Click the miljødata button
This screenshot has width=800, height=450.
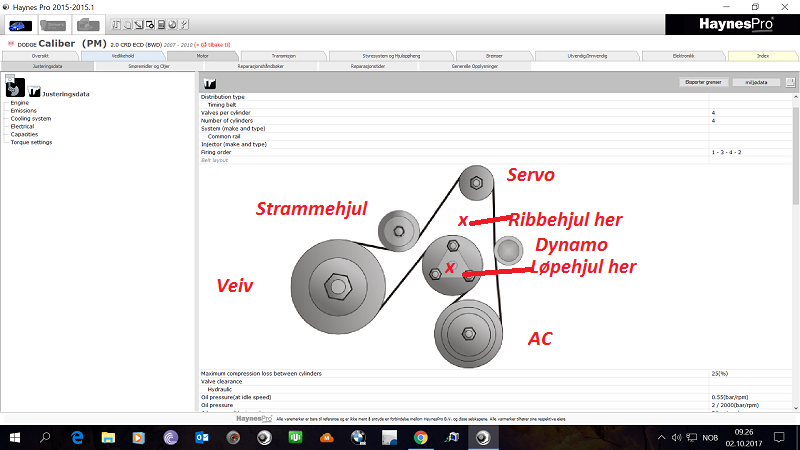[756, 82]
